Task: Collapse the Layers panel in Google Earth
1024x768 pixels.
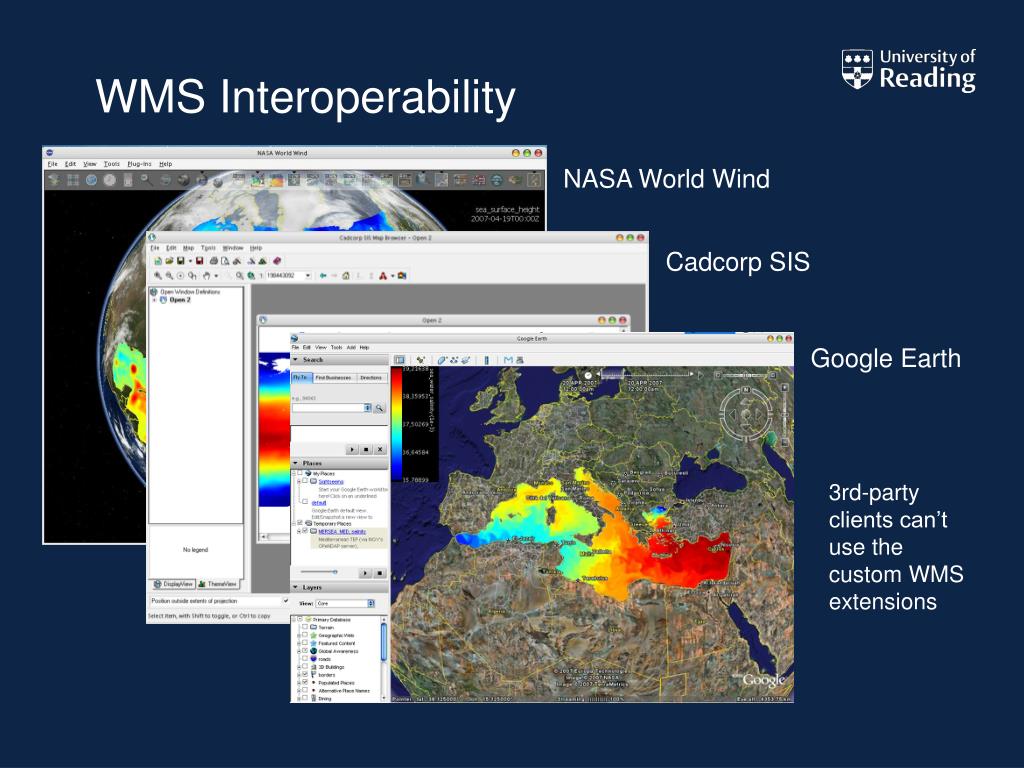Action: click(295, 587)
